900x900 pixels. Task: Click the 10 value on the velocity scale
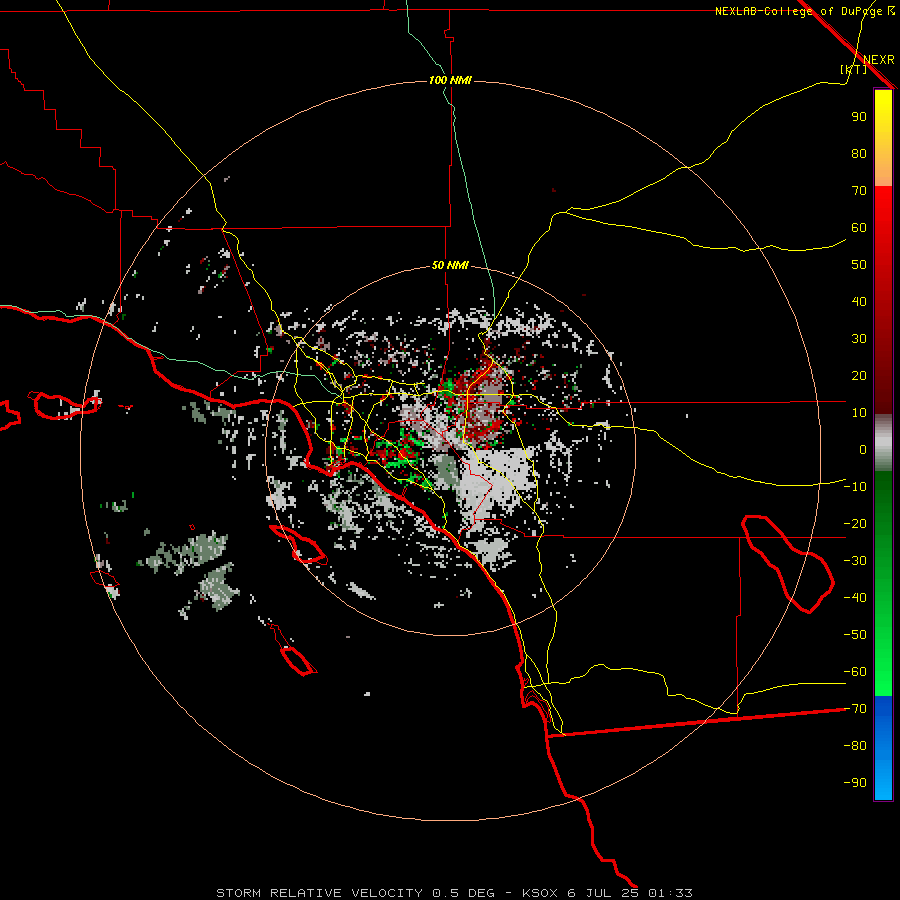[859, 413]
